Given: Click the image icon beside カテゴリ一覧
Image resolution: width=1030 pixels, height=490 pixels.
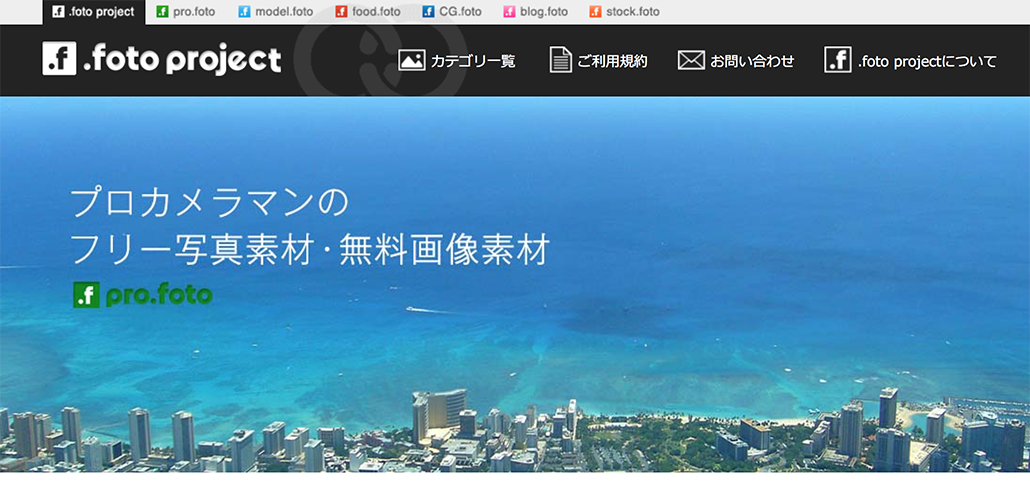Looking at the screenshot, I should (411, 60).
